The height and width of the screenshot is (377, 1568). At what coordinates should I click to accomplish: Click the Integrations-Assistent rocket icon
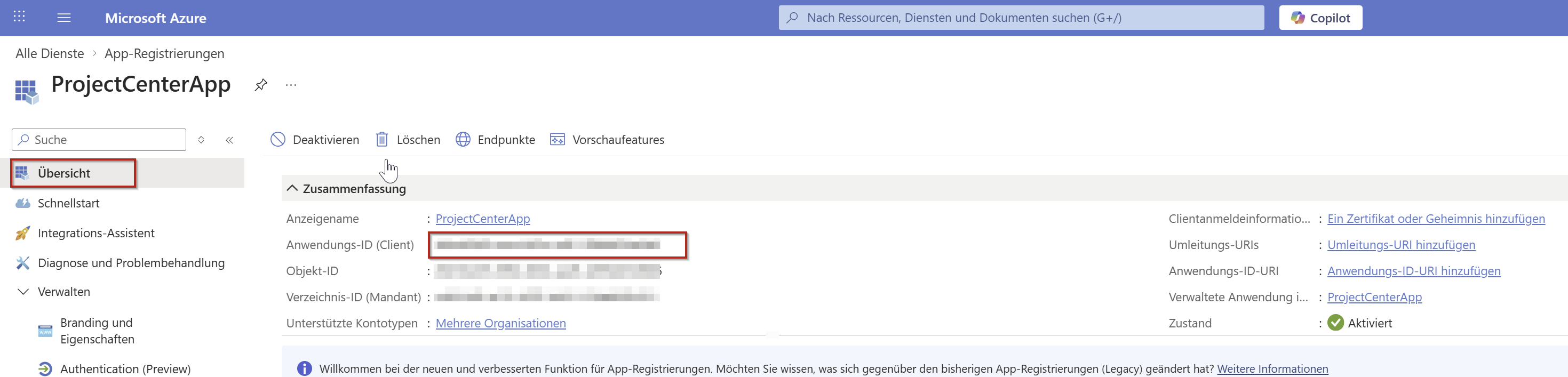coord(22,233)
